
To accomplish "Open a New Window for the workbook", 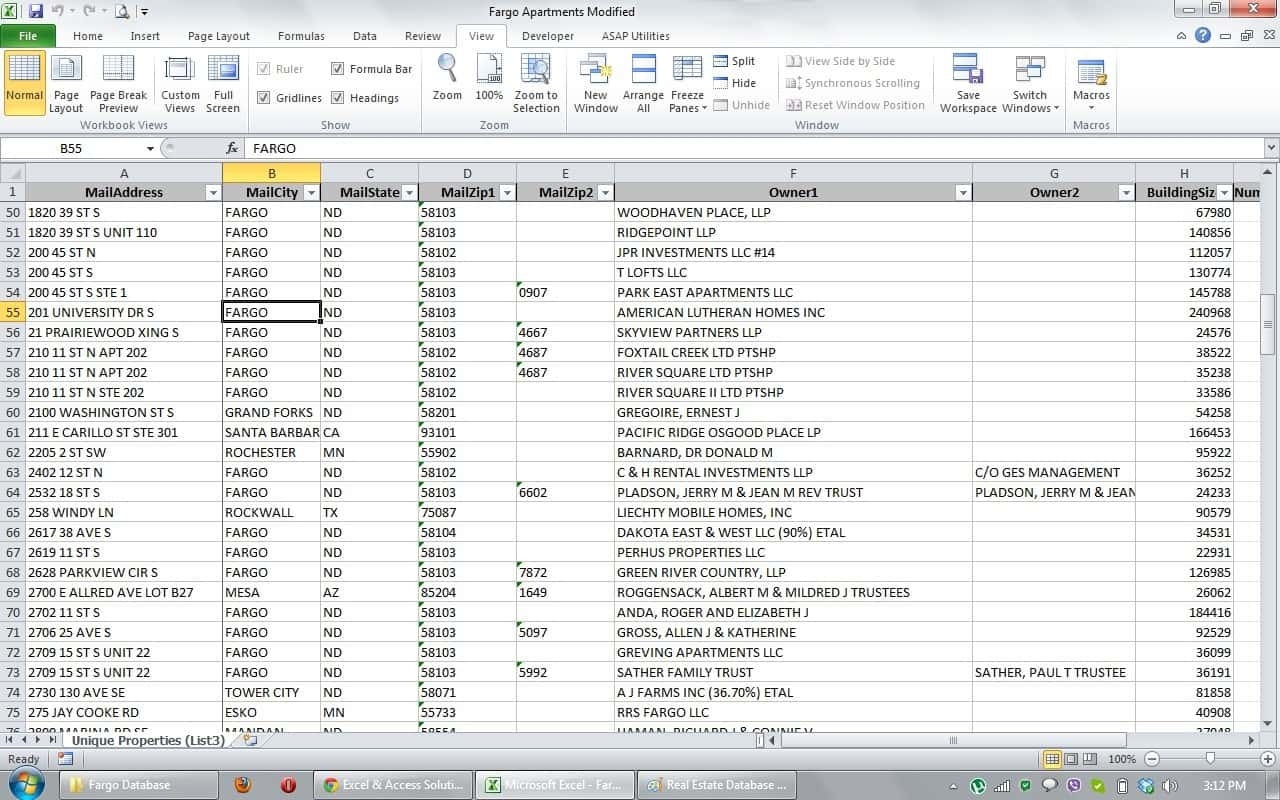I will point(595,83).
